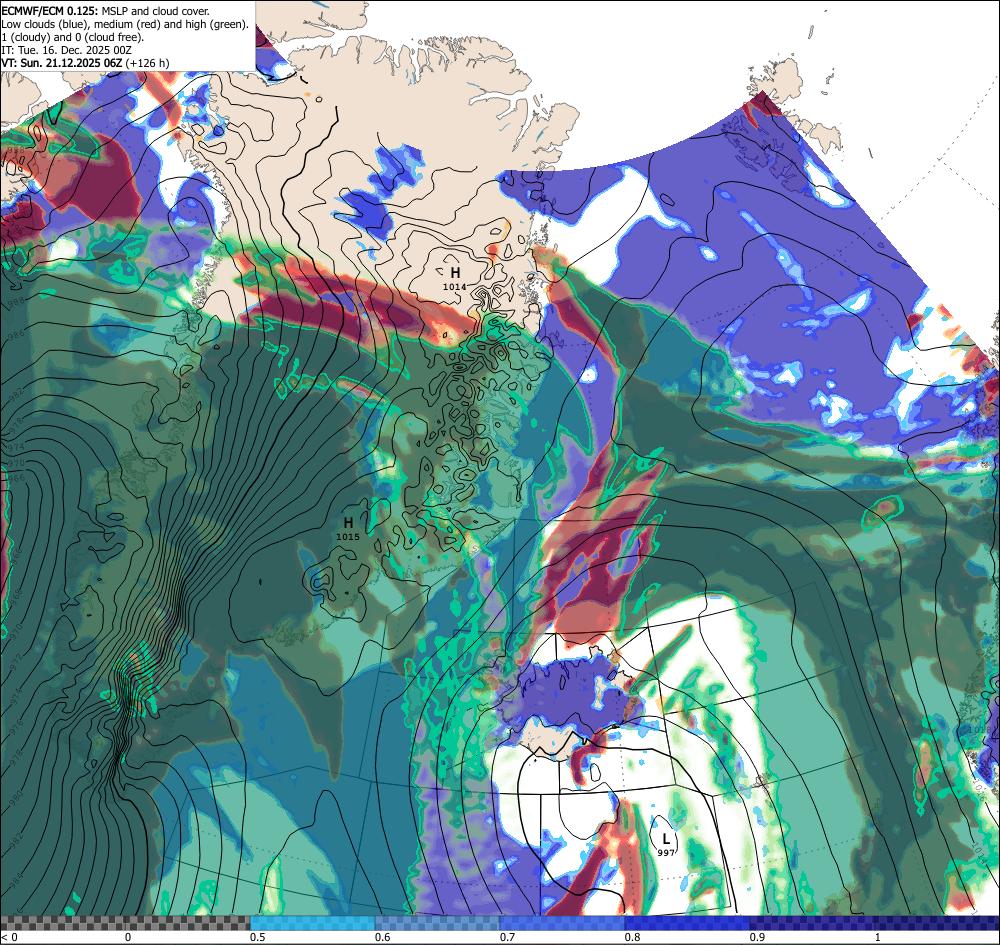The height and width of the screenshot is (945, 1000).
Task: Click the '0.5' color bar label
Action: 258,937
